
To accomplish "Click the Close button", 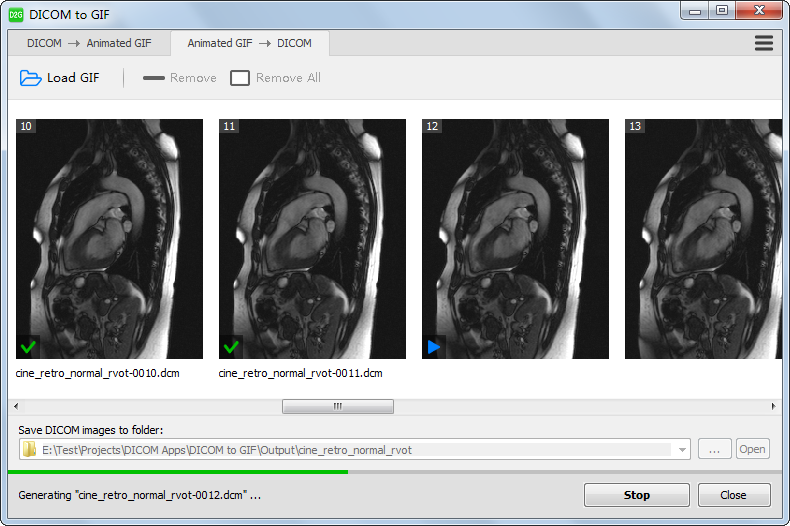I will [x=733, y=495].
